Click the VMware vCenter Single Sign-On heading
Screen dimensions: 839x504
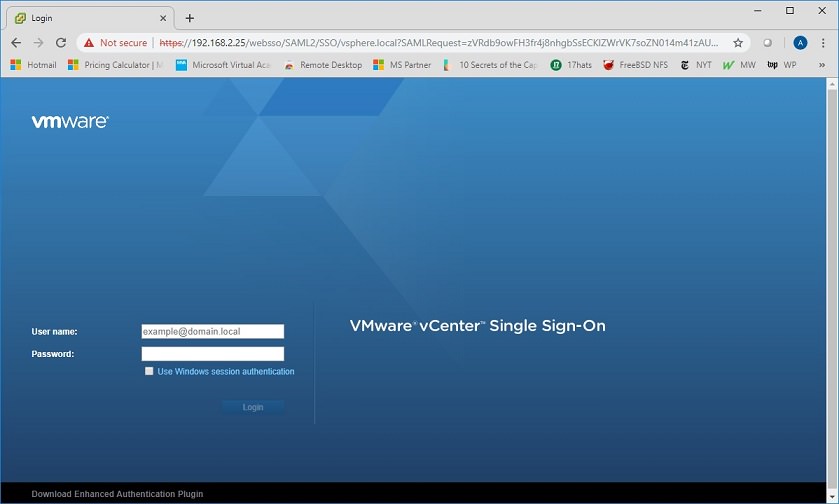click(x=478, y=326)
